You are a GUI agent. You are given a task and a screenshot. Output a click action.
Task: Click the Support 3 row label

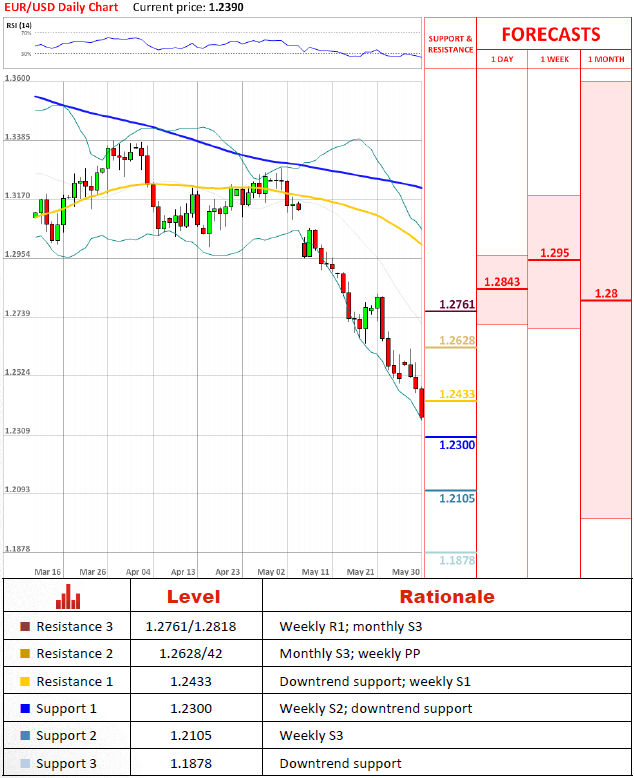[66, 763]
